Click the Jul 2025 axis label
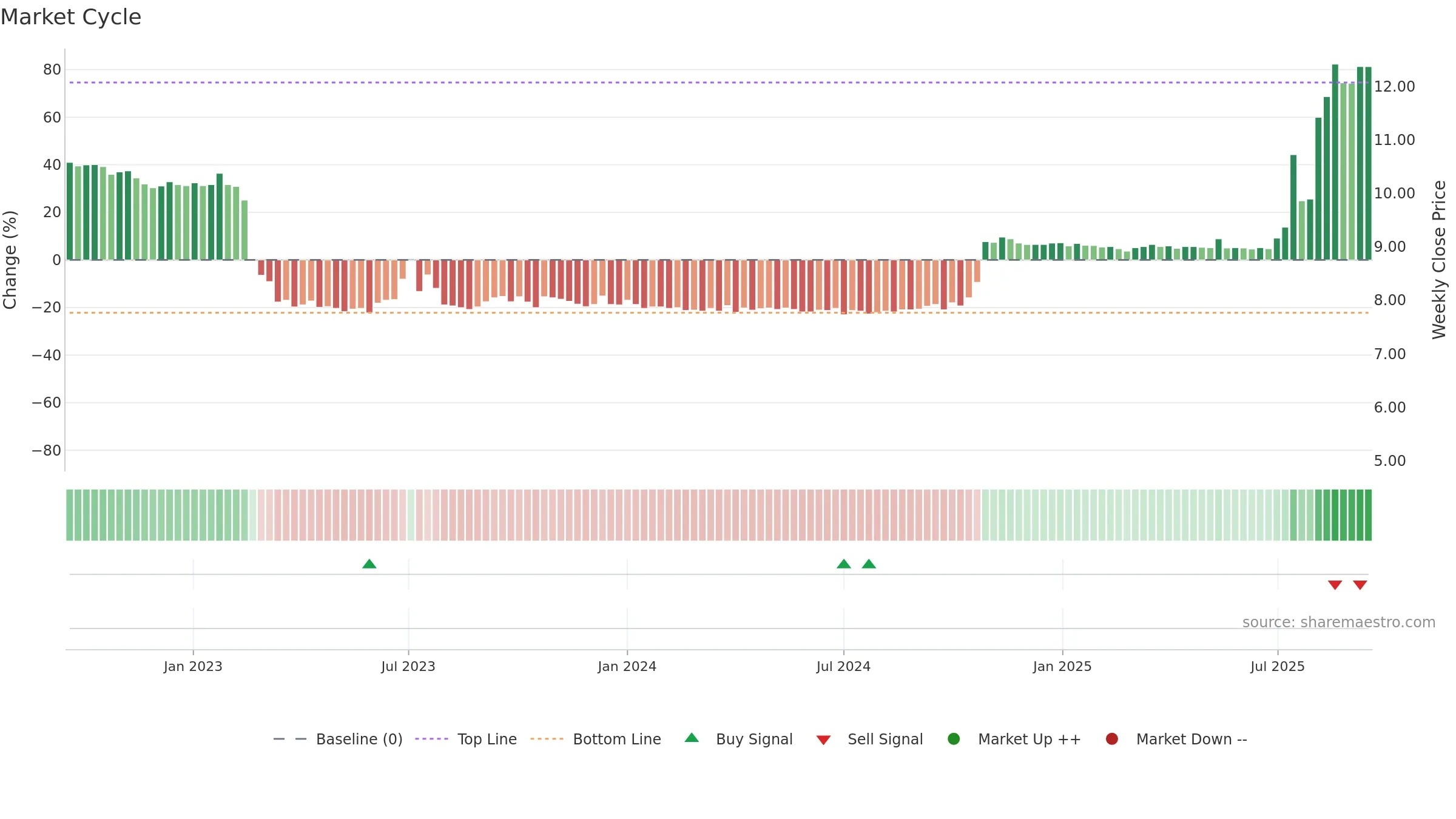 1278,667
